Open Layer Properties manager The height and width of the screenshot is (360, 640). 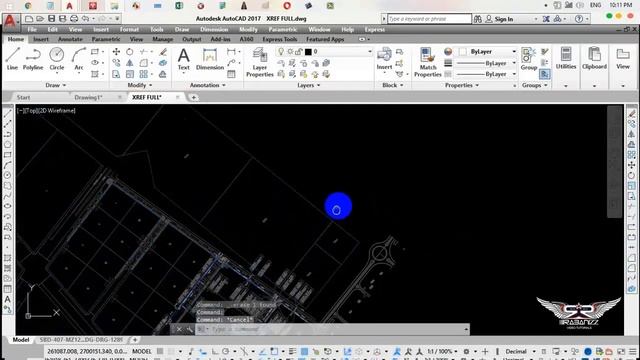click(x=260, y=62)
